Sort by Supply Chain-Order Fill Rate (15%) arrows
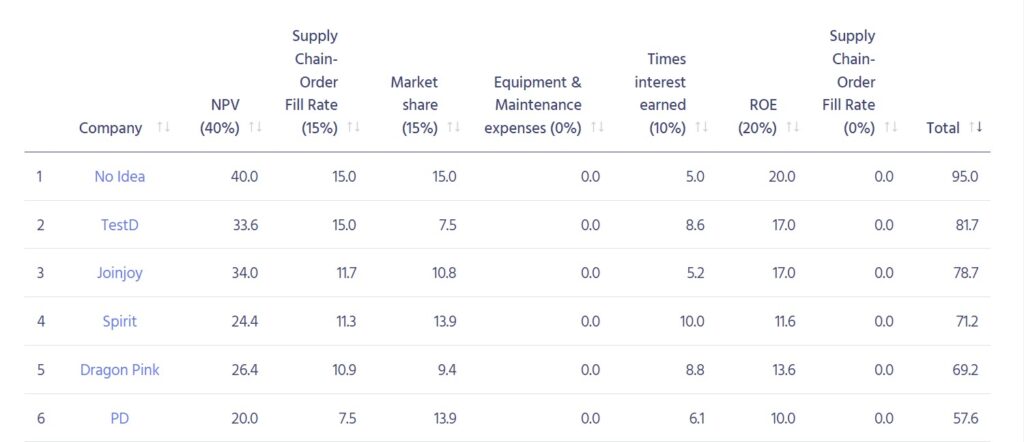 353,128
